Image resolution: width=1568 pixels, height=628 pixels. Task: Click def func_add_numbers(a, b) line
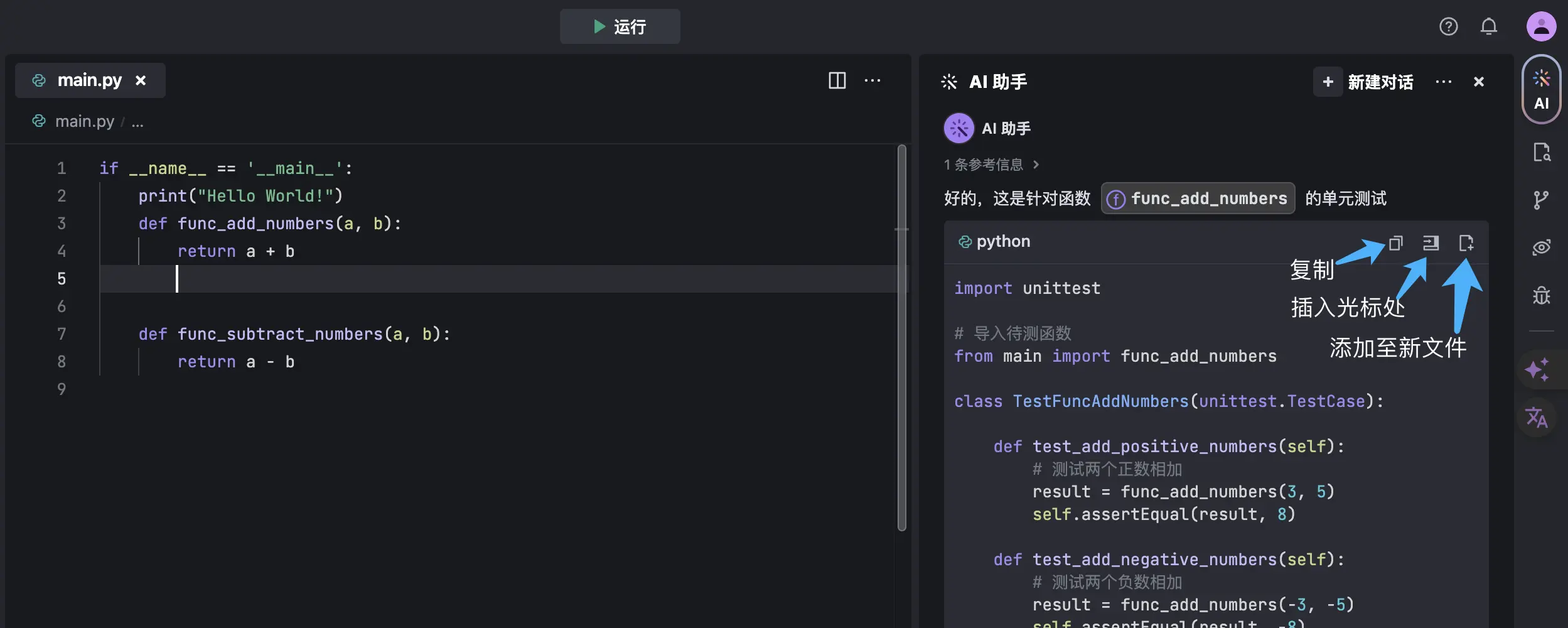tap(270, 224)
